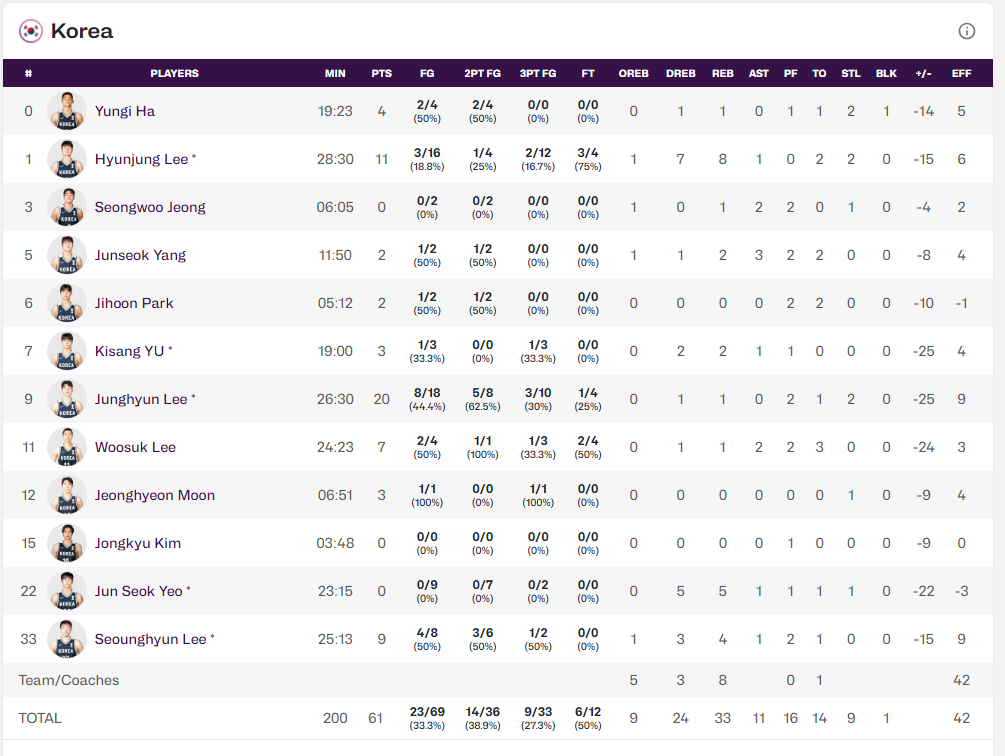1005x756 pixels.
Task: Select Junghyun Lee's player avatar
Action: coord(67,399)
